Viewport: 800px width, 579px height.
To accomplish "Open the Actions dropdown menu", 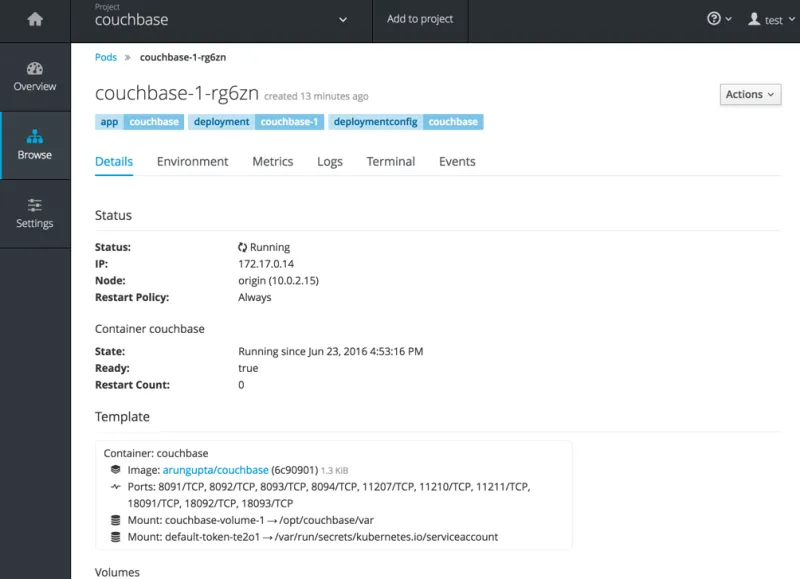I will click(x=750, y=94).
